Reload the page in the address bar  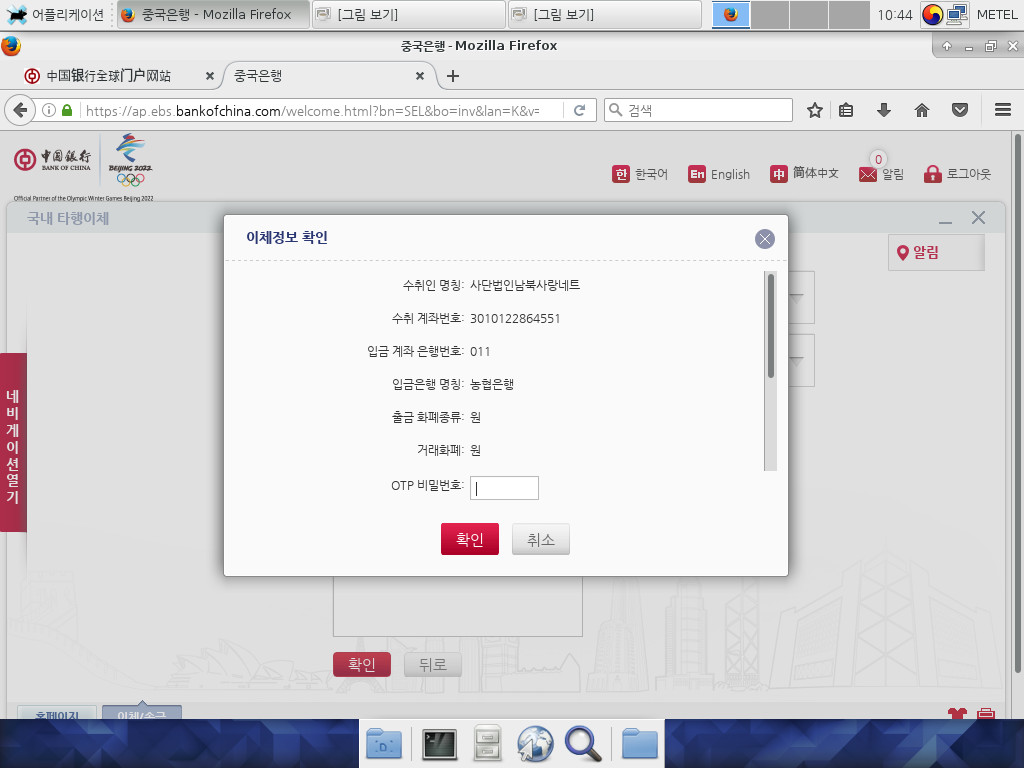pyautogui.click(x=579, y=110)
